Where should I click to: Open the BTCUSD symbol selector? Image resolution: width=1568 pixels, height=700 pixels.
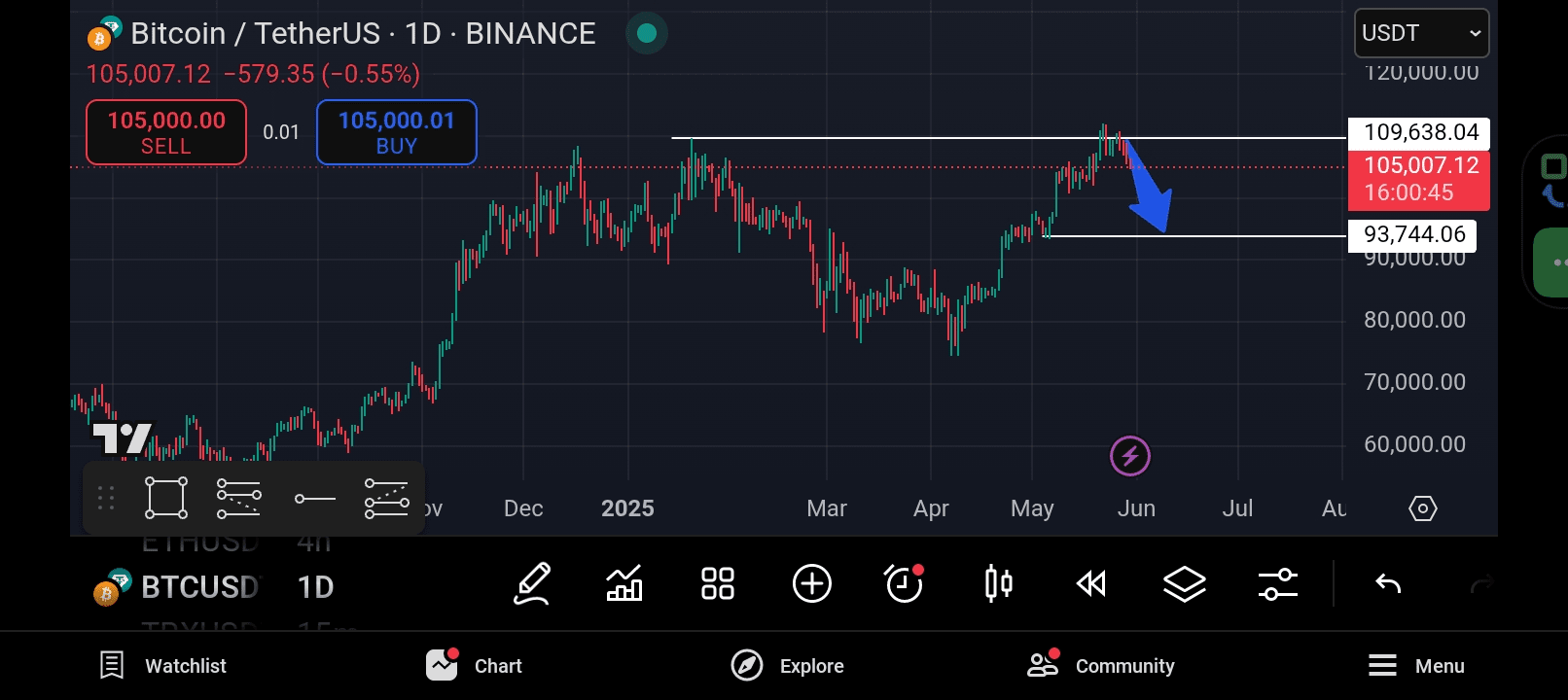[200, 587]
